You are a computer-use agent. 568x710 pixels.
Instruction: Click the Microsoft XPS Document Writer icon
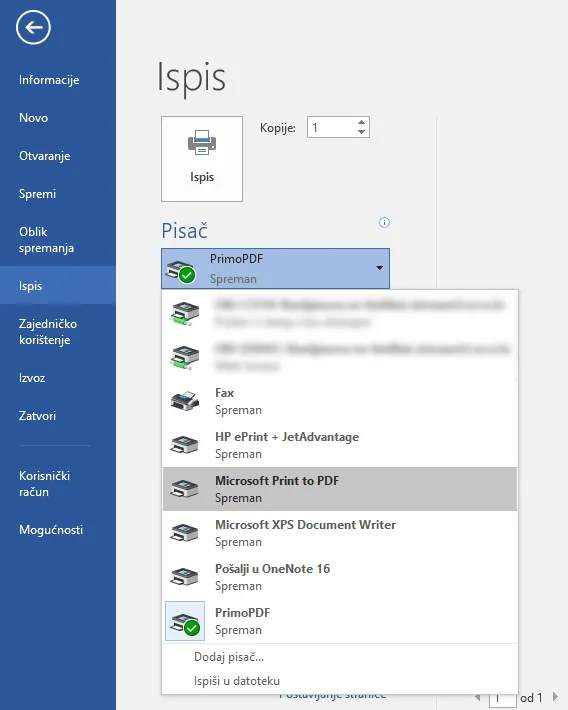pos(184,532)
